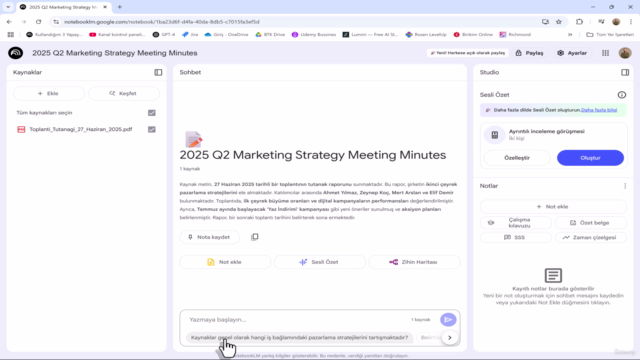640x360 pixels.
Task: Click the Keşfet button
Action: tap(124, 93)
